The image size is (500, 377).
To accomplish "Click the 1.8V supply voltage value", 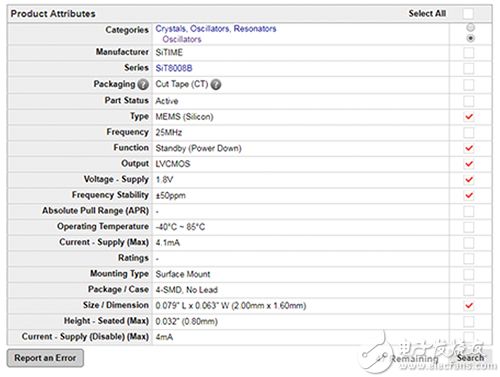I will click(164, 180).
